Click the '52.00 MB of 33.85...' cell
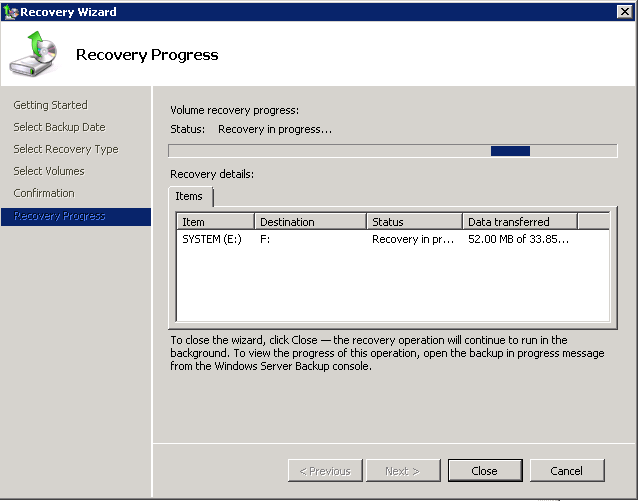 coord(518,239)
